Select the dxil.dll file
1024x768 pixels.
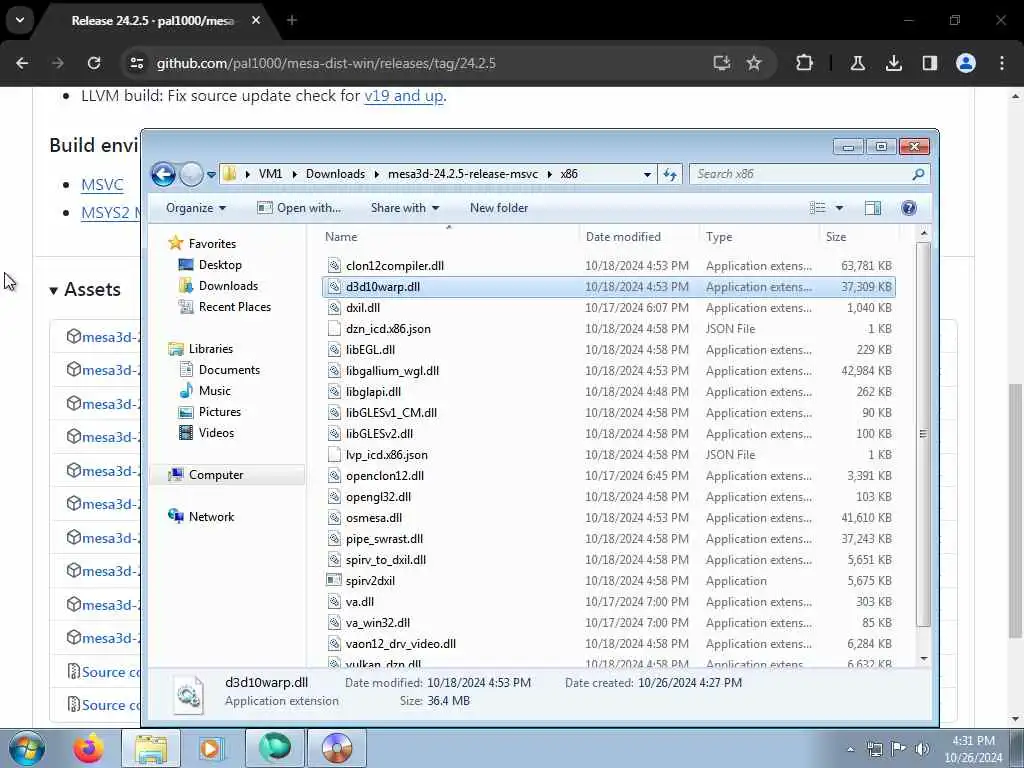click(363, 308)
